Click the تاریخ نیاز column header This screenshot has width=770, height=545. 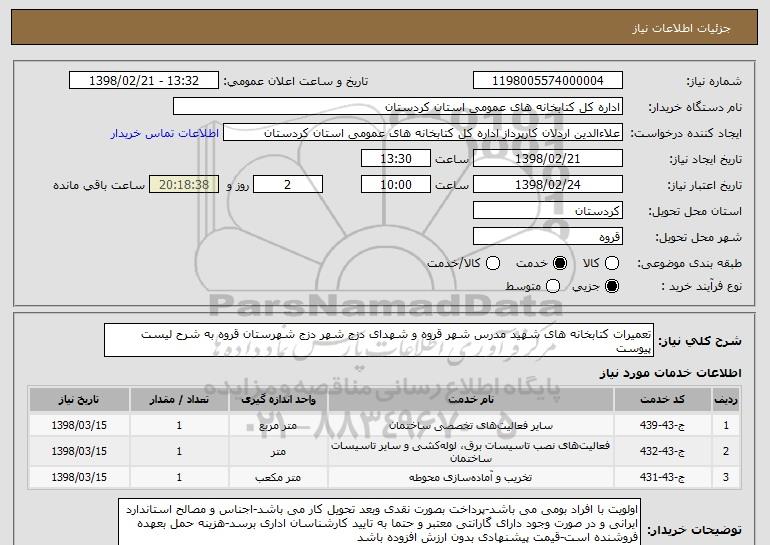(79, 400)
